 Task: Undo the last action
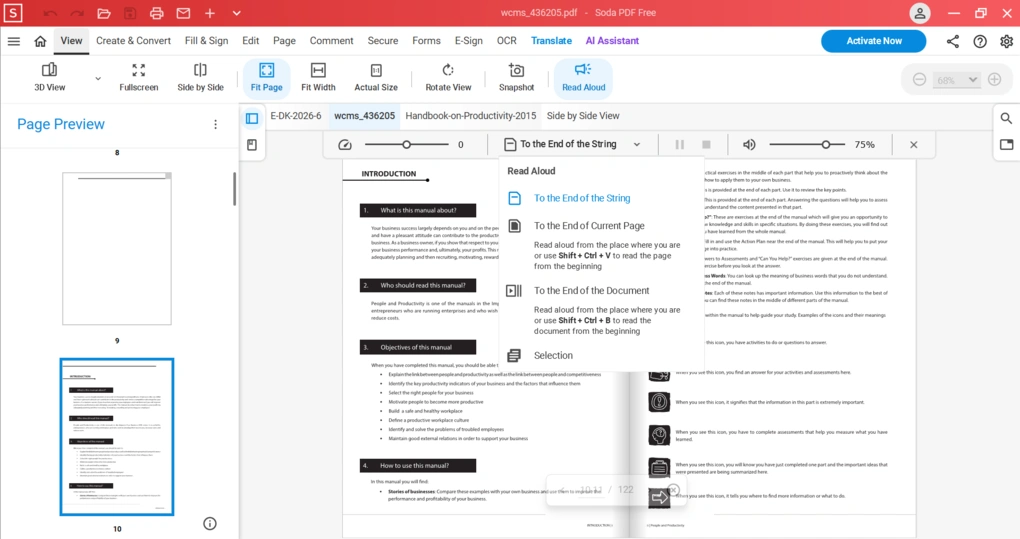click(50, 13)
